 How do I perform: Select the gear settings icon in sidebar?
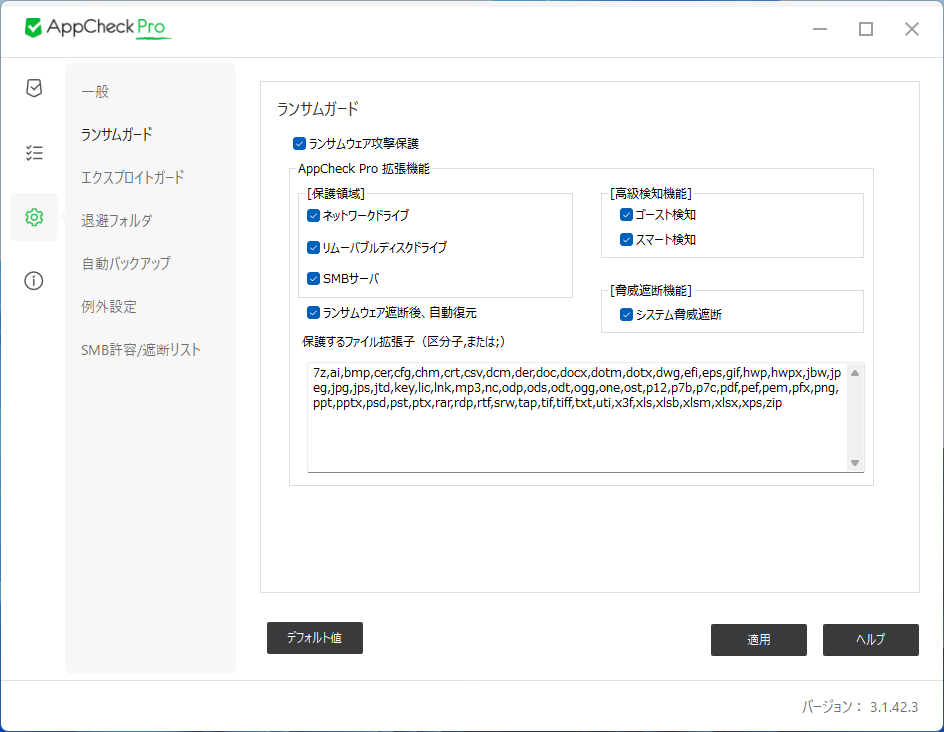pyautogui.click(x=34, y=217)
